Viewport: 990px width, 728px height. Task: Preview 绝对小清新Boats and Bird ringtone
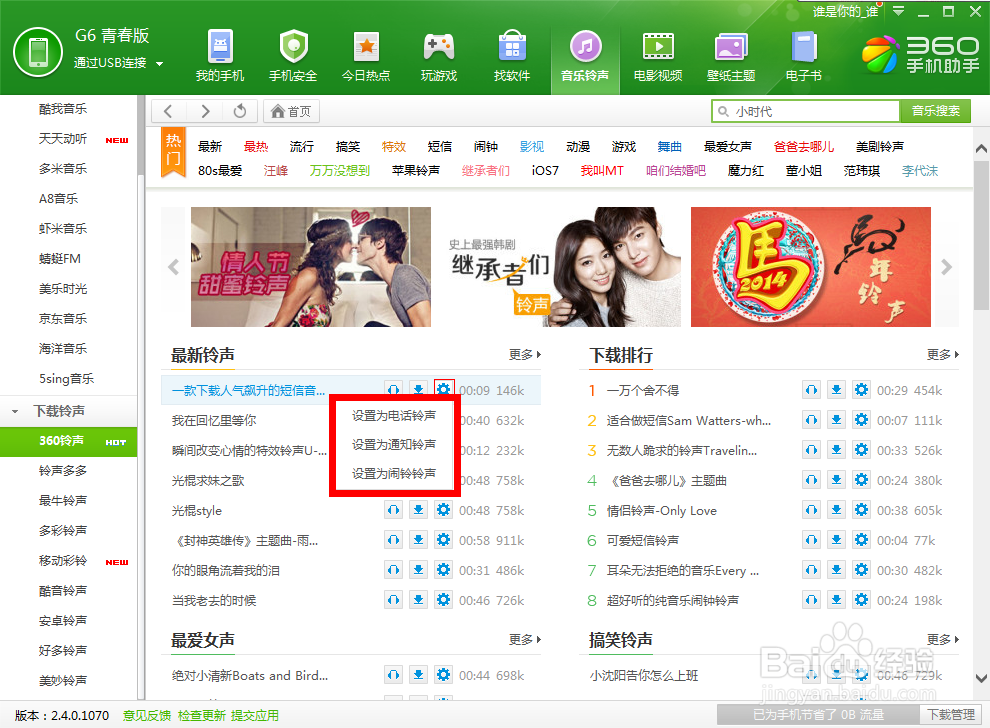click(x=393, y=675)
